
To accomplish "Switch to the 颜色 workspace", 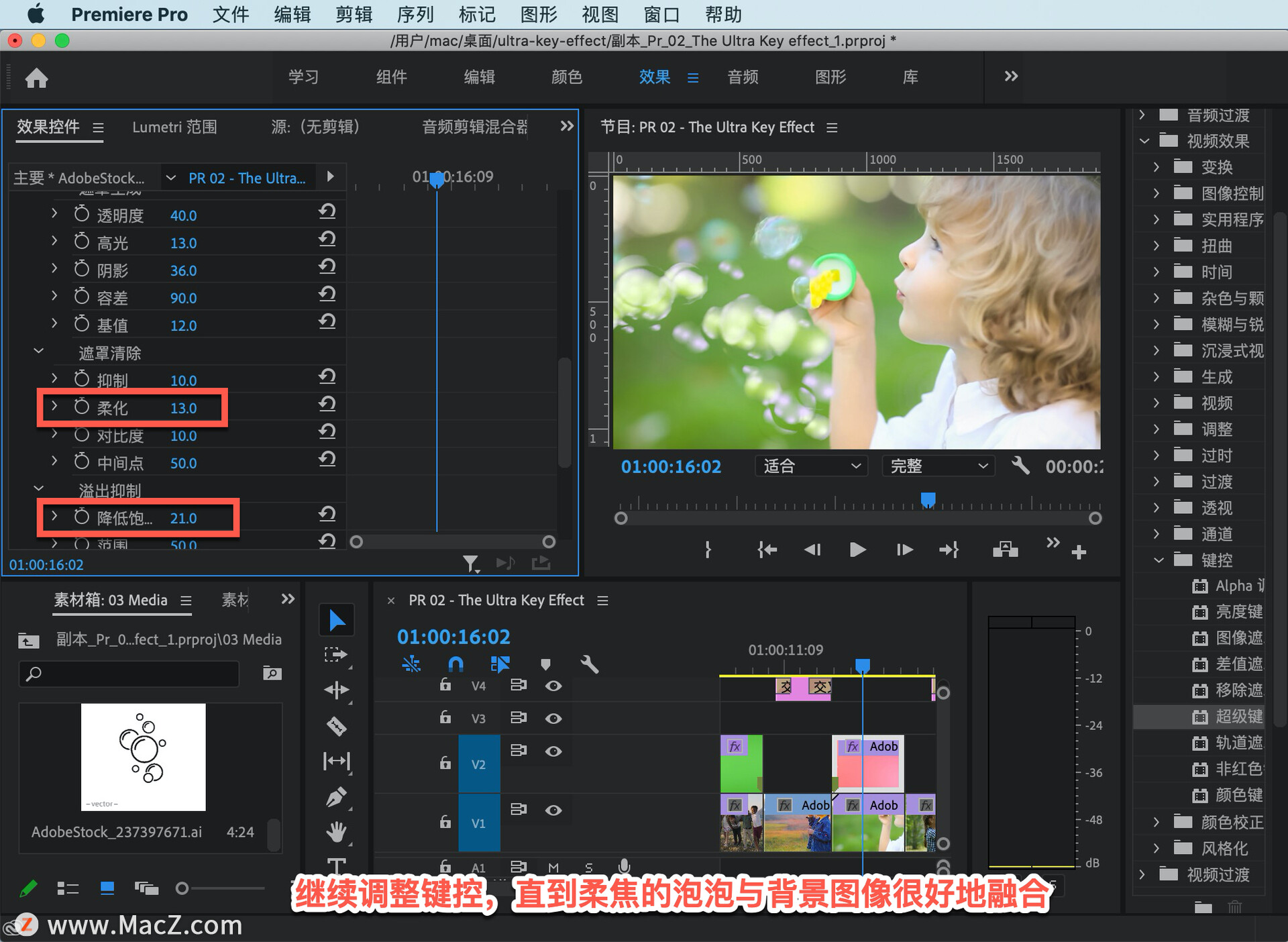I will pos(567,77).
